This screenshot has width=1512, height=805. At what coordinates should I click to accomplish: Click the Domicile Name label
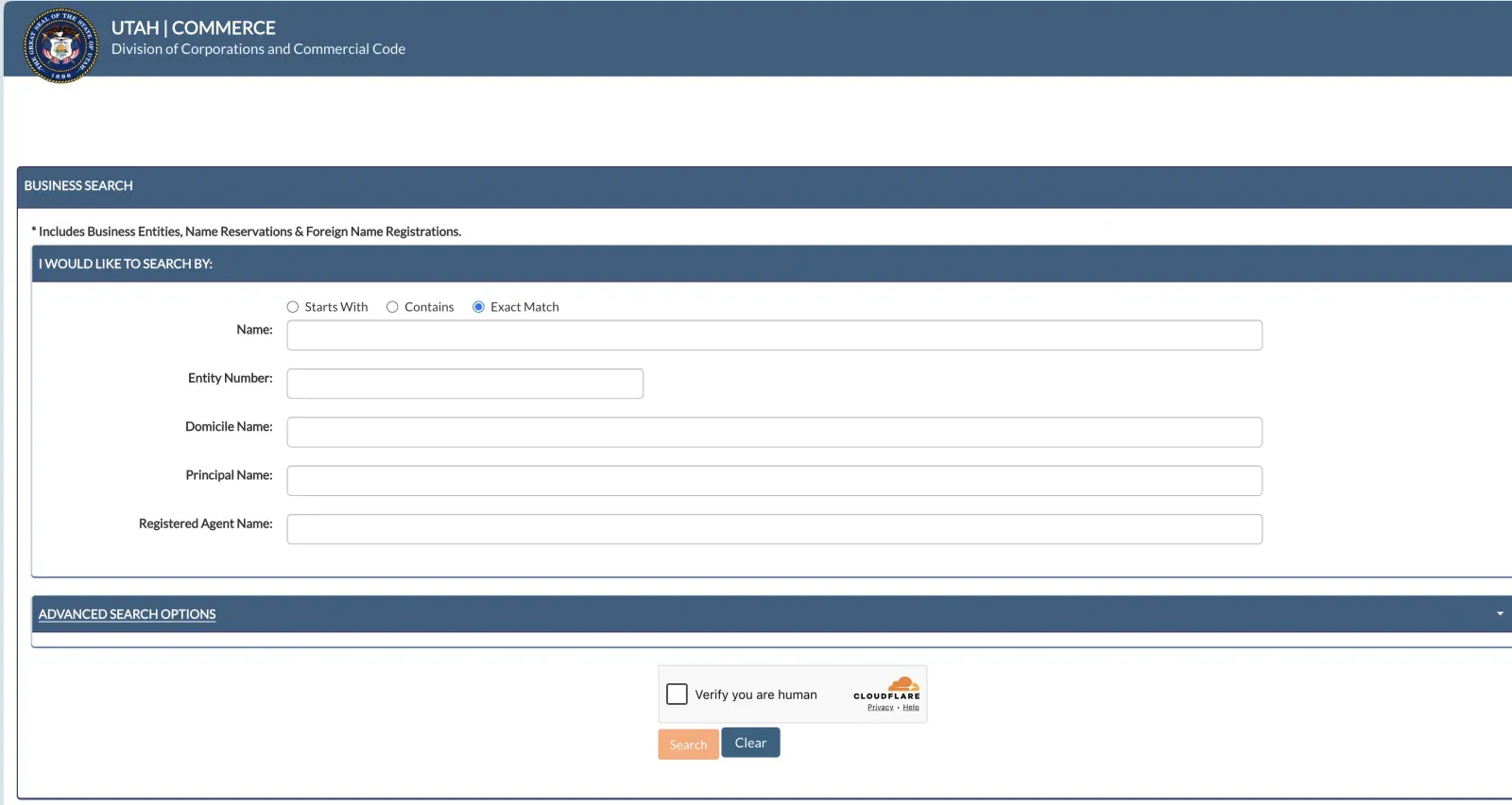(229, 427)
